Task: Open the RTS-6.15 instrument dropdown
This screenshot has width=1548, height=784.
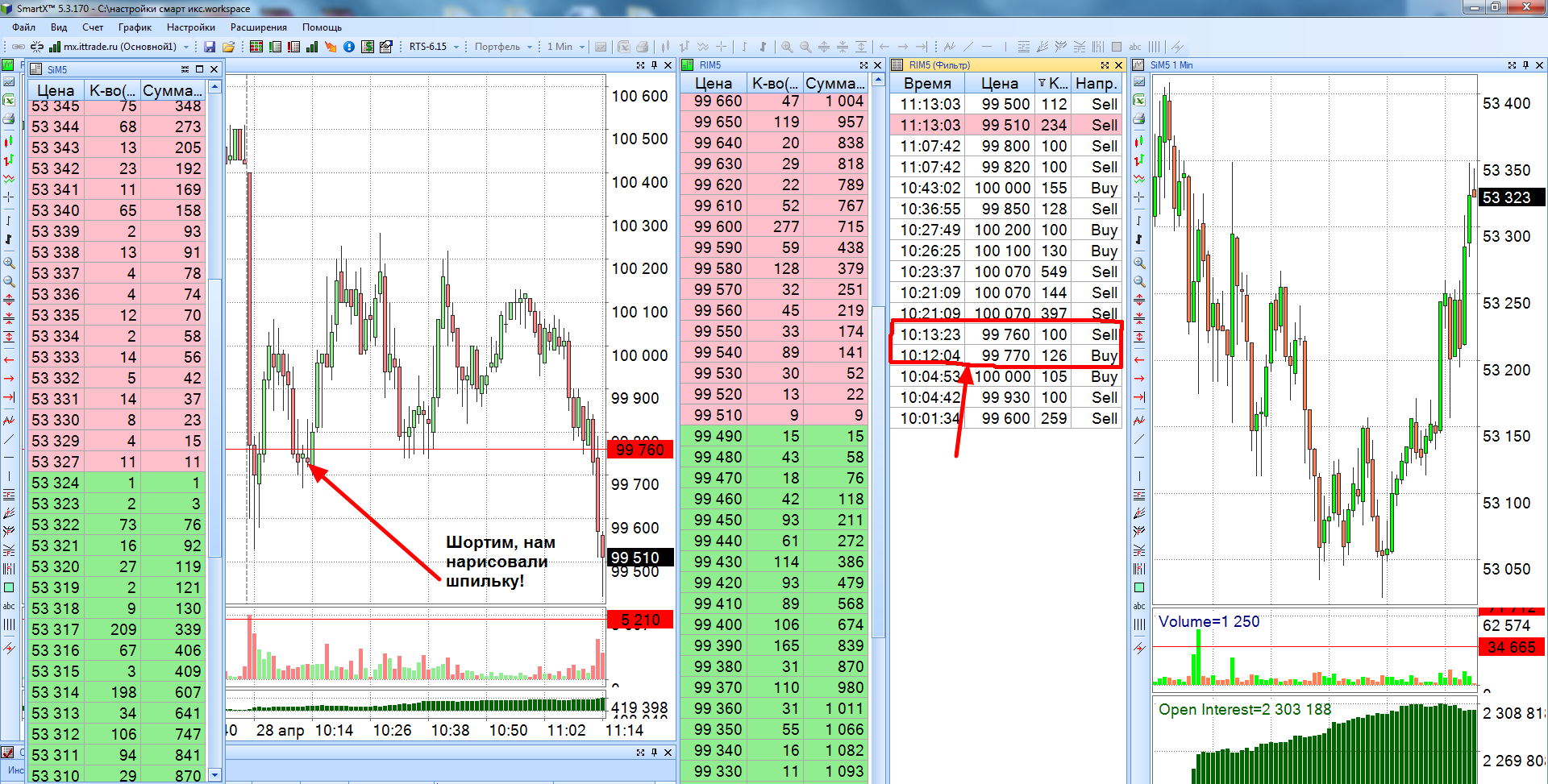Action: tap(456, 47)
